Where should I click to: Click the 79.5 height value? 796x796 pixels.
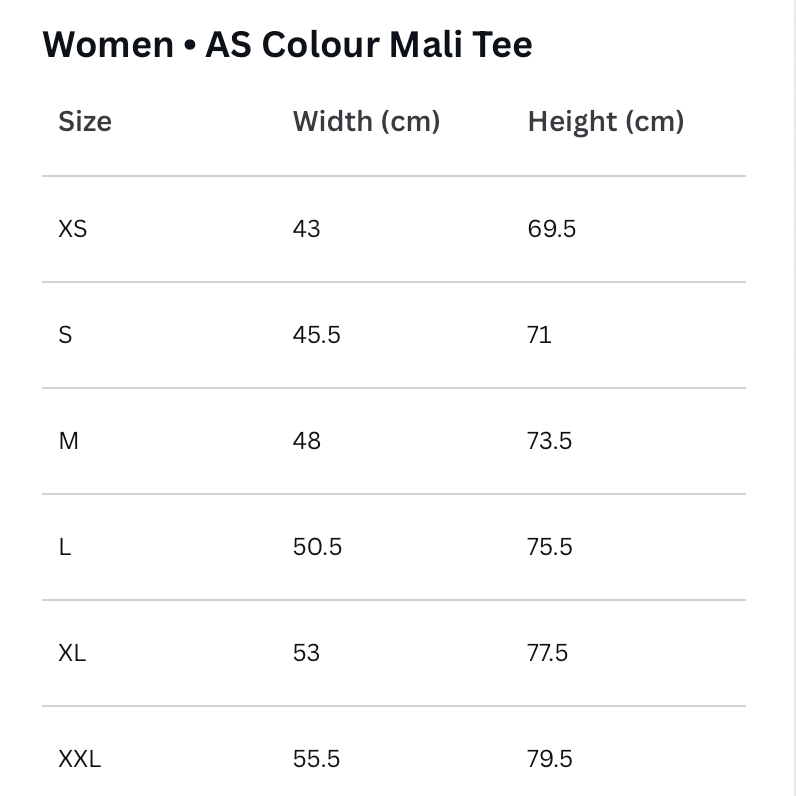(x=549, y=759)
